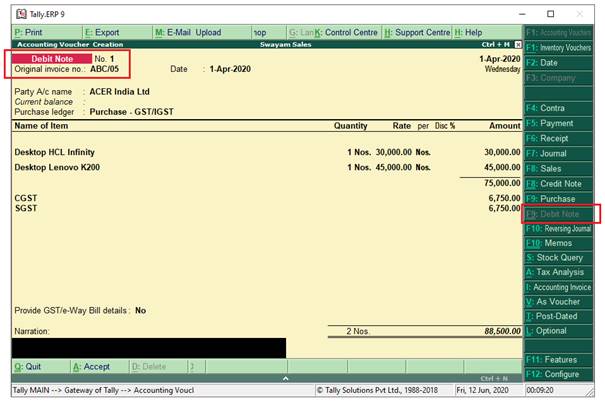Screen dimensions: 605x401
Task: Expand the bottom panel caret arrow
Action: tap(284, 378)
